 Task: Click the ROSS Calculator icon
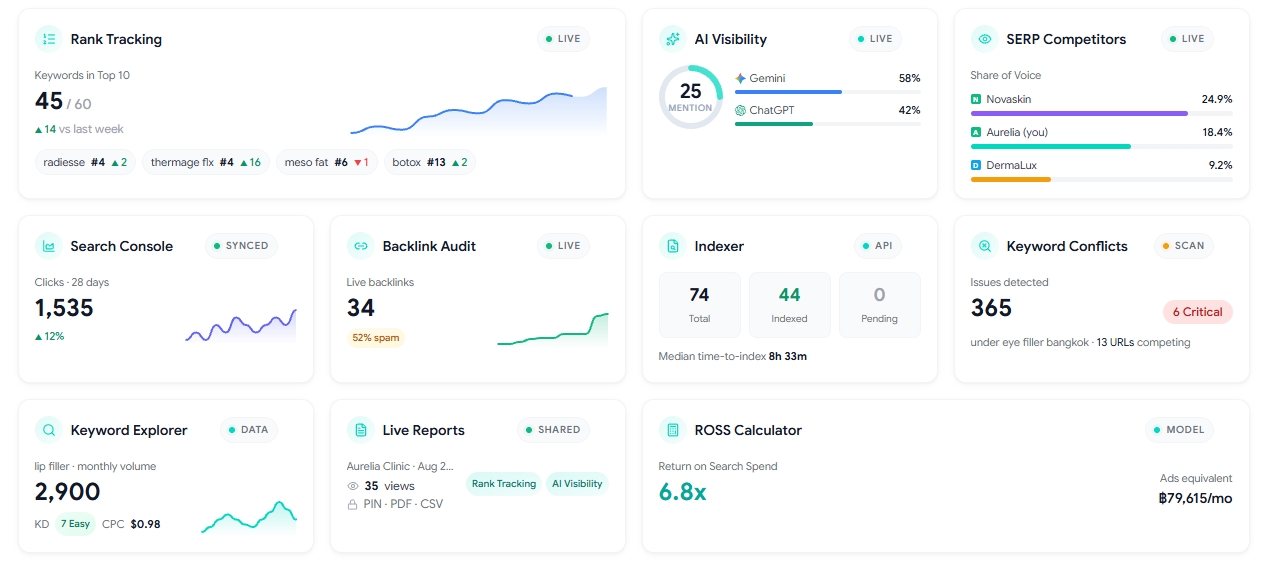point(672,430)
